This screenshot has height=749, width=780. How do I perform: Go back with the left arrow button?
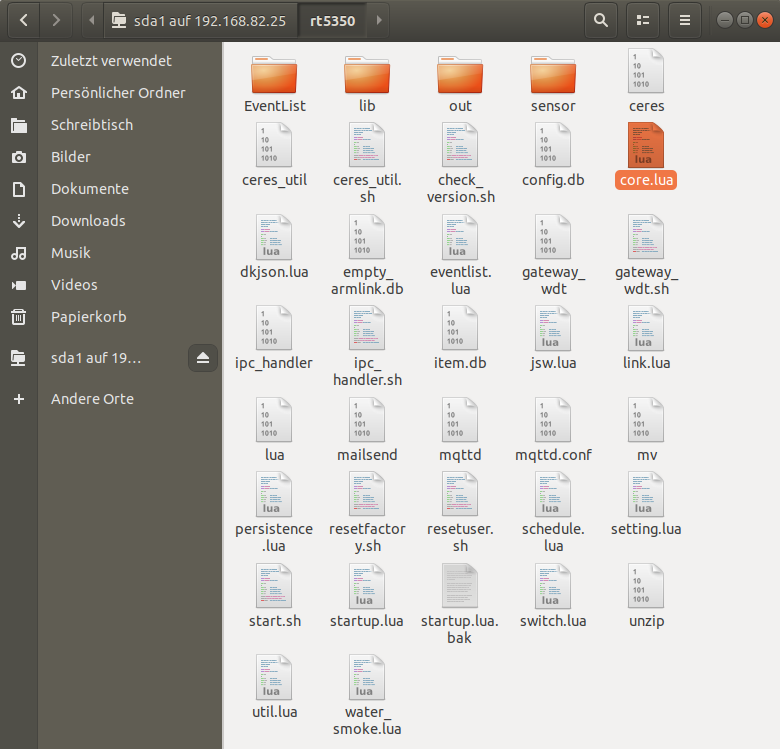click(x=23, y=20)
